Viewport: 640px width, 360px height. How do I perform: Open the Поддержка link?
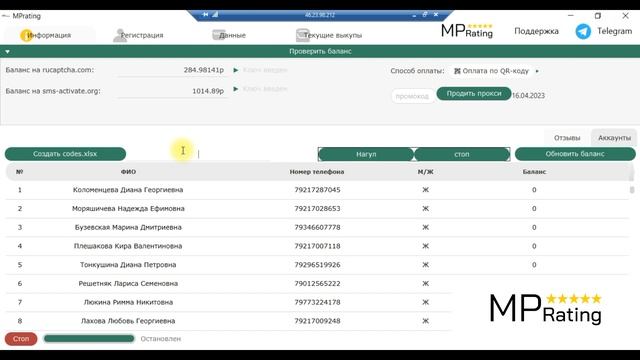tap(536, 31)
